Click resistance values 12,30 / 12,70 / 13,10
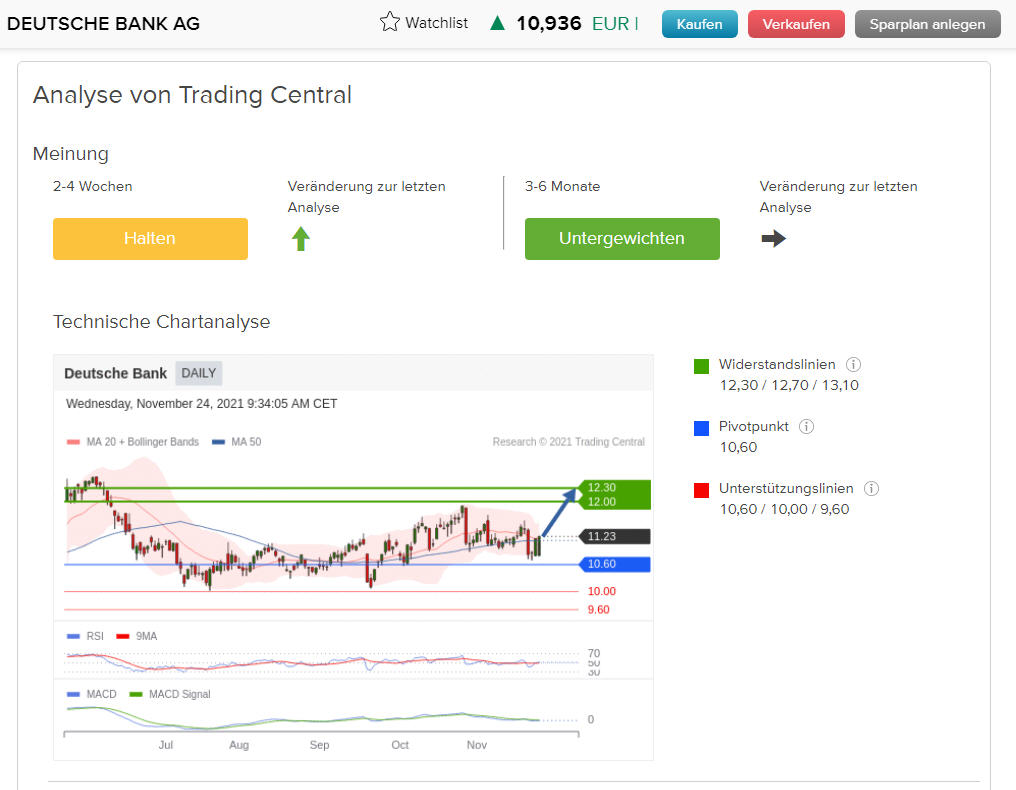Viewport: 1016px width, 790px height. point(789,385)
